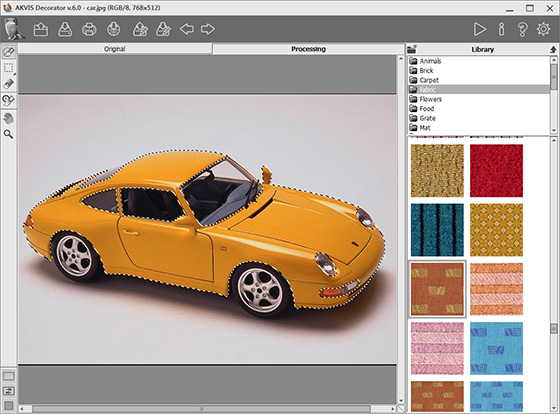Select the rectangular selection tool
This screenshot has width=560, height=414.
9,68
